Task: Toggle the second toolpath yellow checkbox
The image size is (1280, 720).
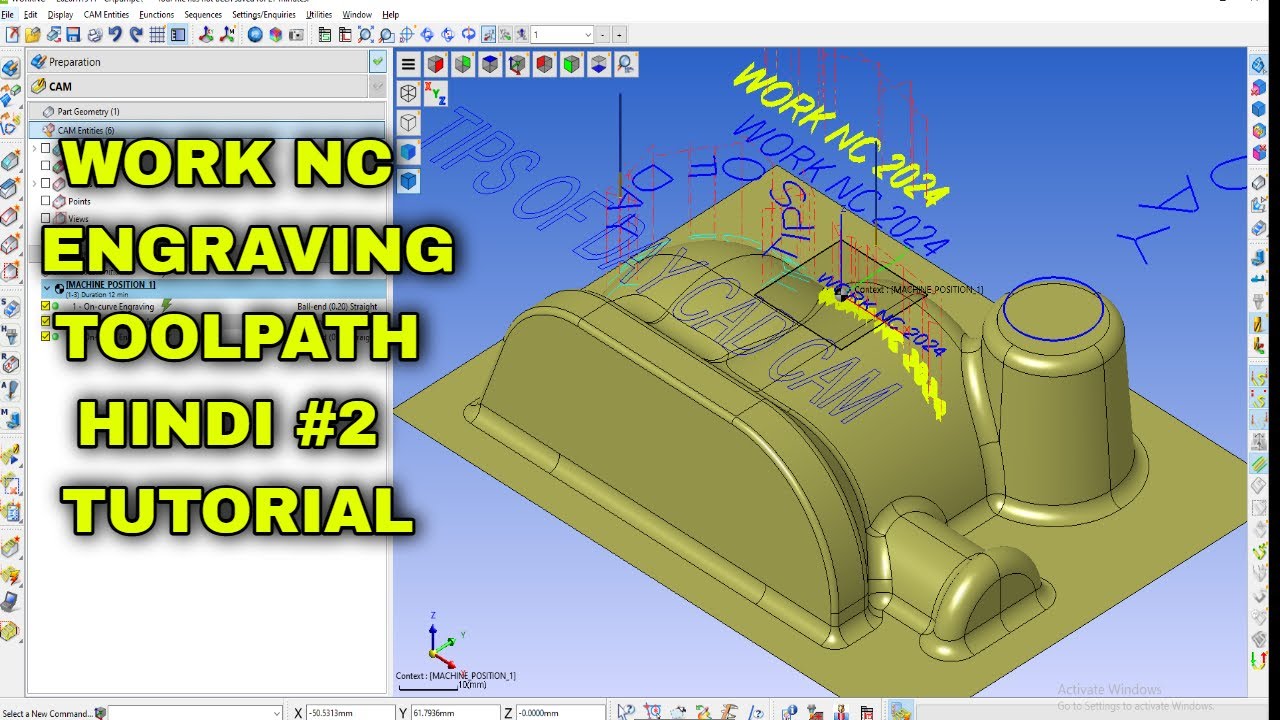Action: click(45, 321)
